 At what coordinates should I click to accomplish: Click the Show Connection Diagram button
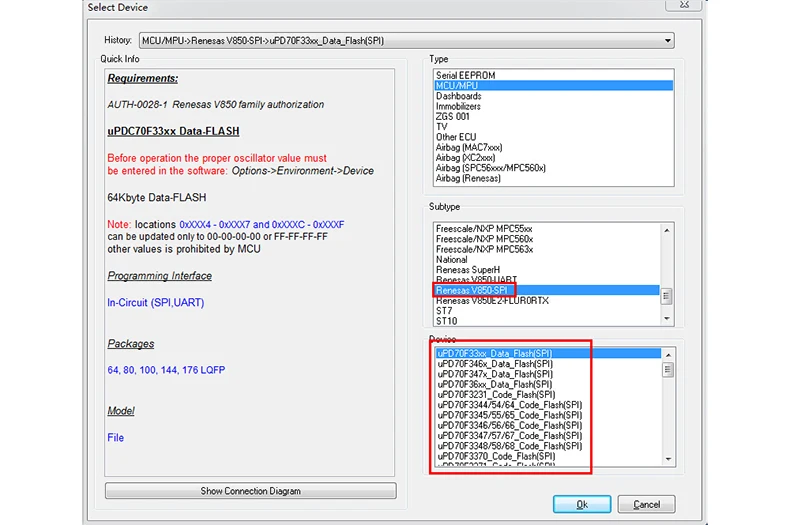click(250, 491)
